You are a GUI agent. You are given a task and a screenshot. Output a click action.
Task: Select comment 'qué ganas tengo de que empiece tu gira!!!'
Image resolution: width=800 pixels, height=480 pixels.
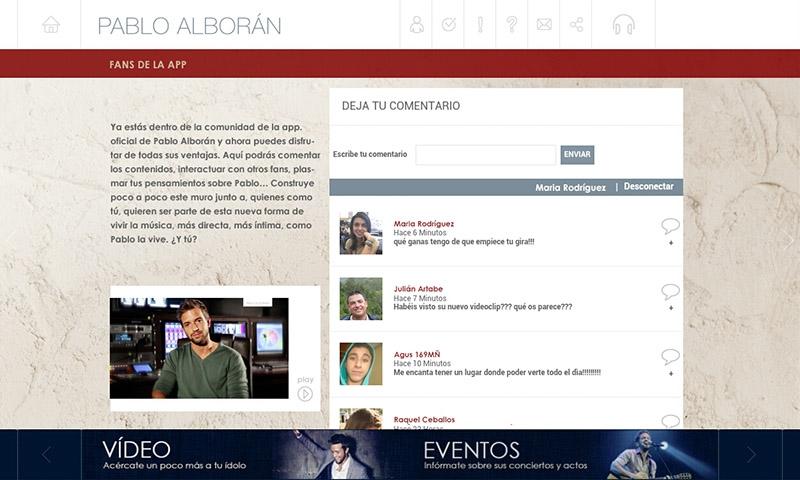pos(464,242)
